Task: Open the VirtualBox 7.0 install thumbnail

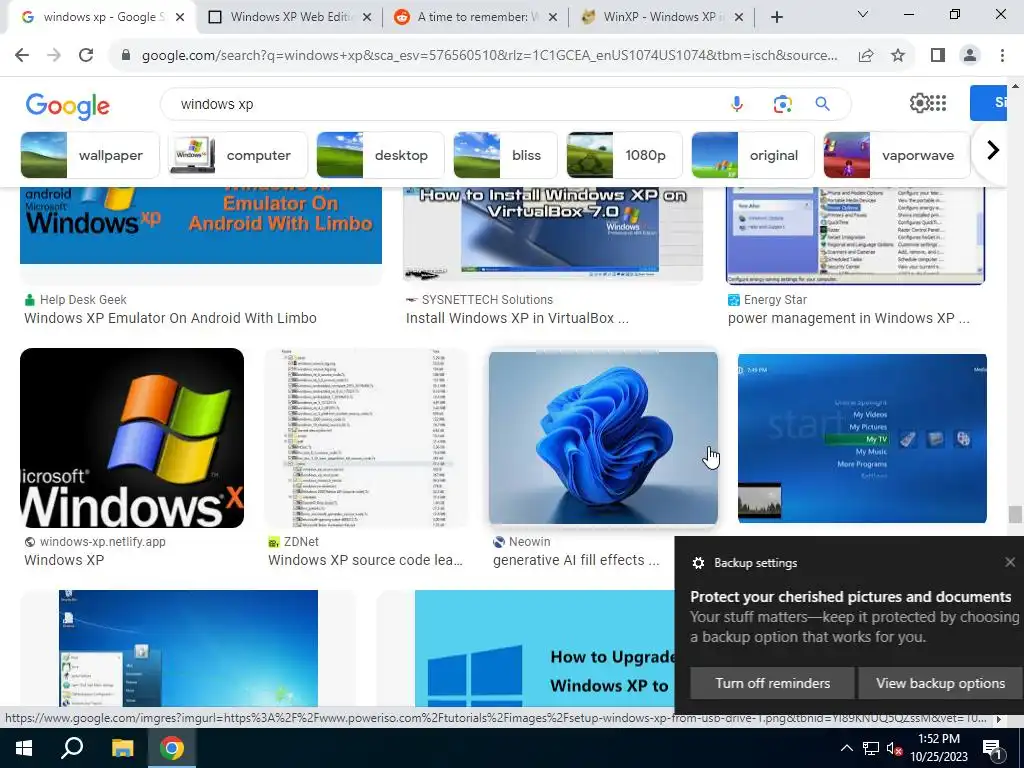Action: 552,234
